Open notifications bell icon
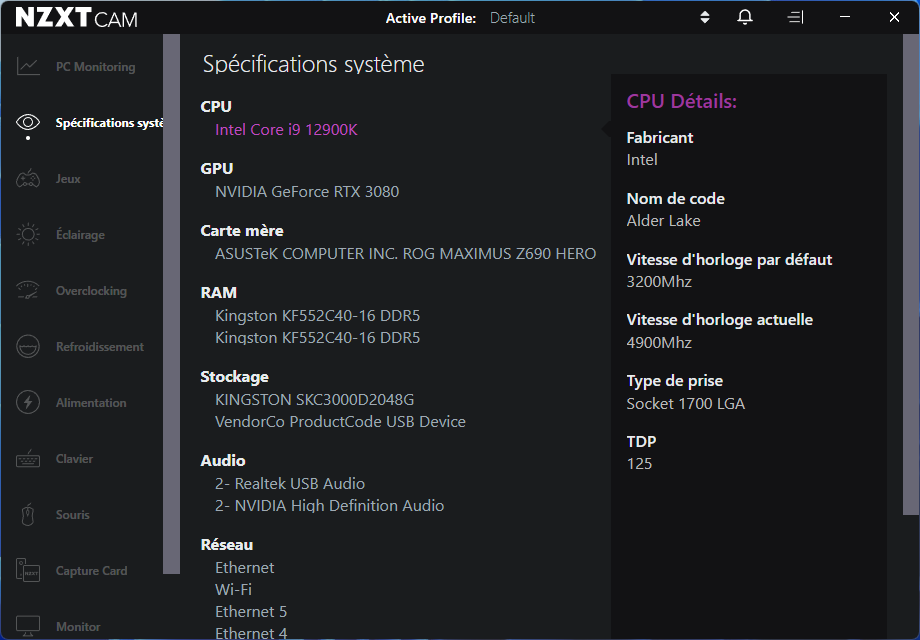The width and height of the screenshot is (920, 640). click(x=745, y=18)
